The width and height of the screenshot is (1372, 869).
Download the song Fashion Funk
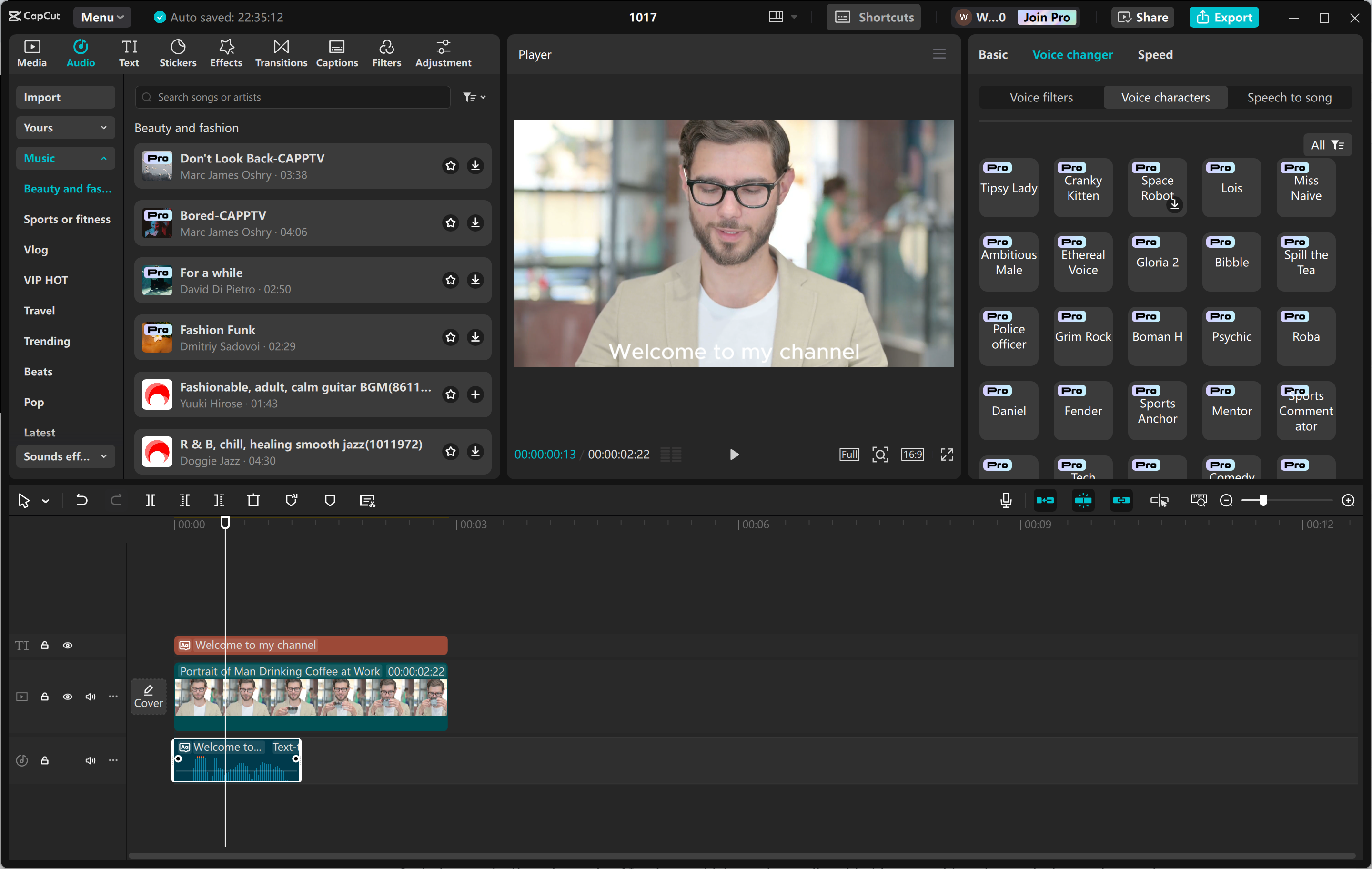[x=475, y=337]
